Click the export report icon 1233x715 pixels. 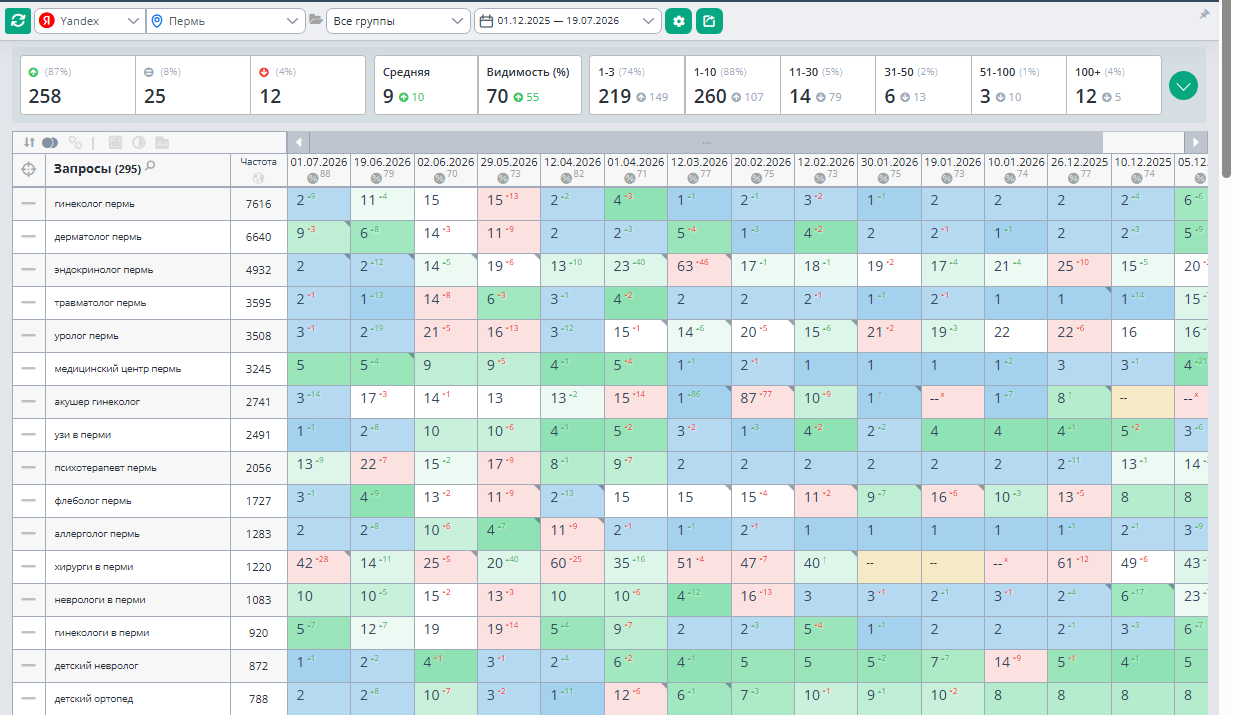(709, 21)
